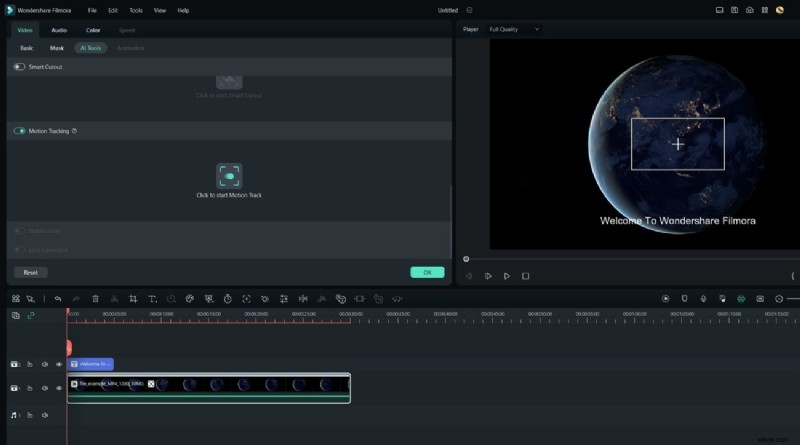
Task: Click the render preview icon
Action: coord(666,299)
